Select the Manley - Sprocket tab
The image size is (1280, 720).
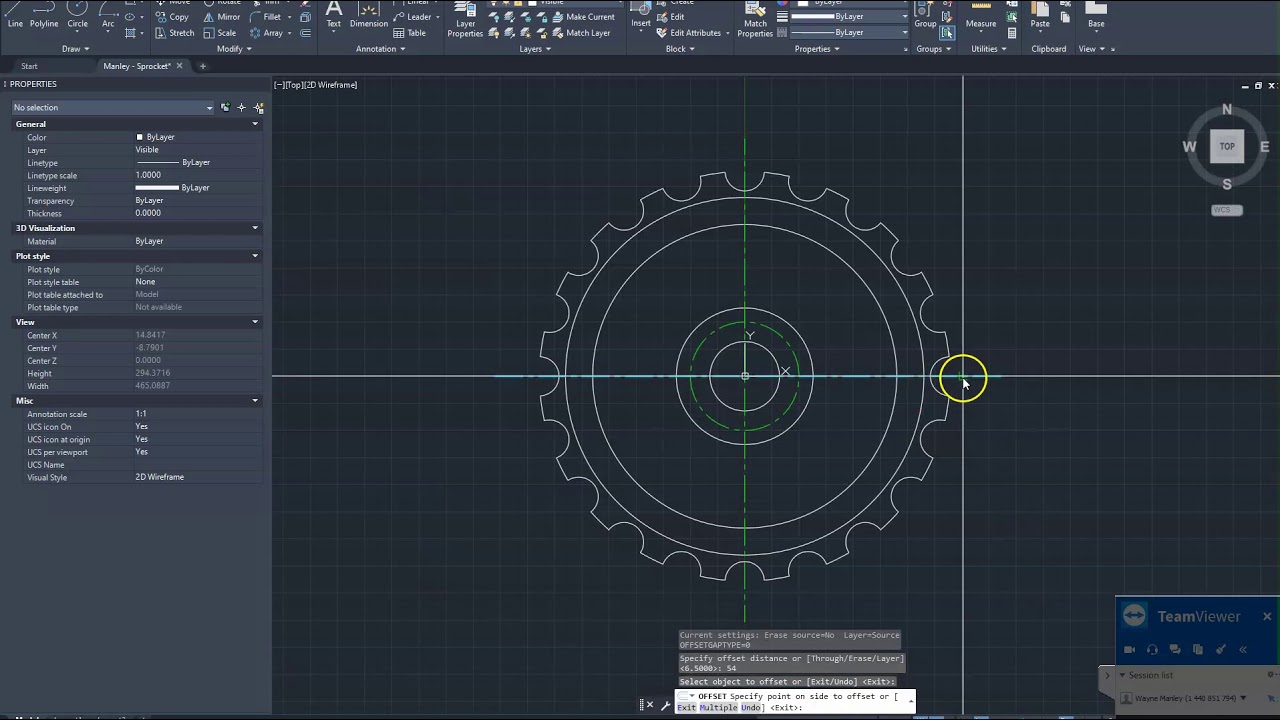[137, 66]
